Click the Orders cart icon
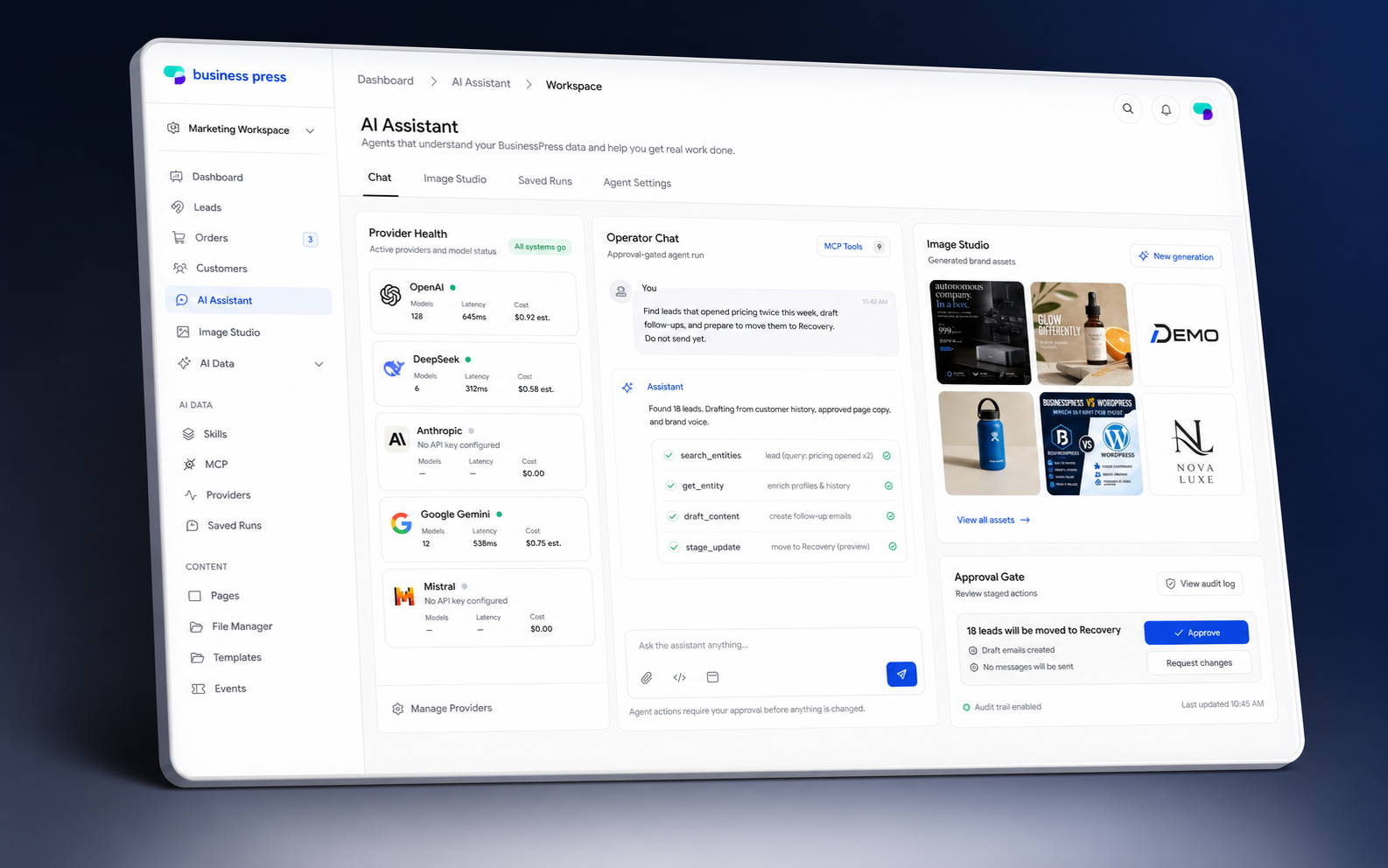 click(179, 237)
